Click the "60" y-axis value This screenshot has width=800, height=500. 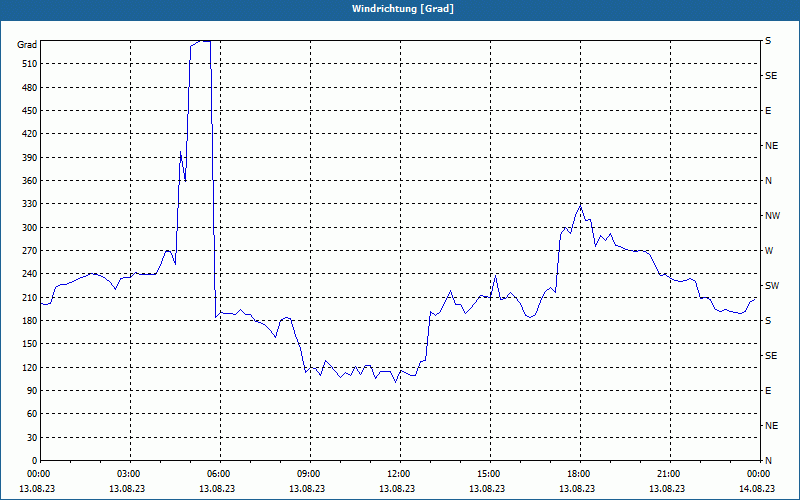coord(32,414)
